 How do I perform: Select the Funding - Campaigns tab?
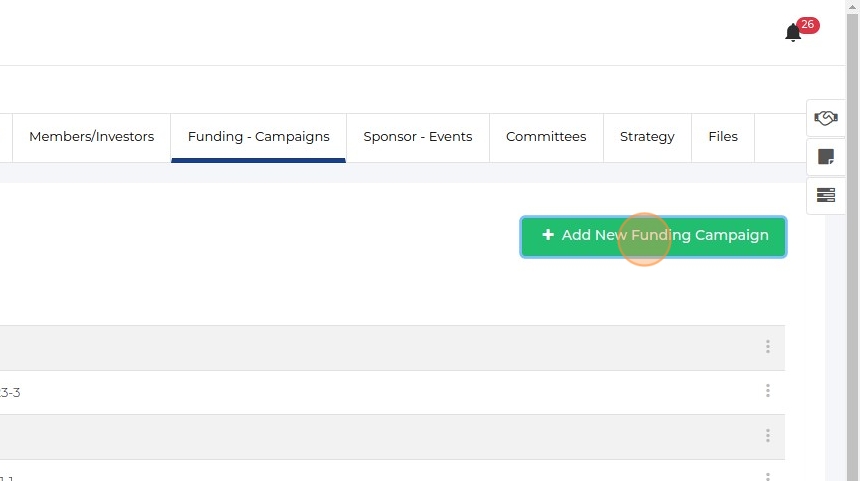pyautogui.click(x=258, y=137)
